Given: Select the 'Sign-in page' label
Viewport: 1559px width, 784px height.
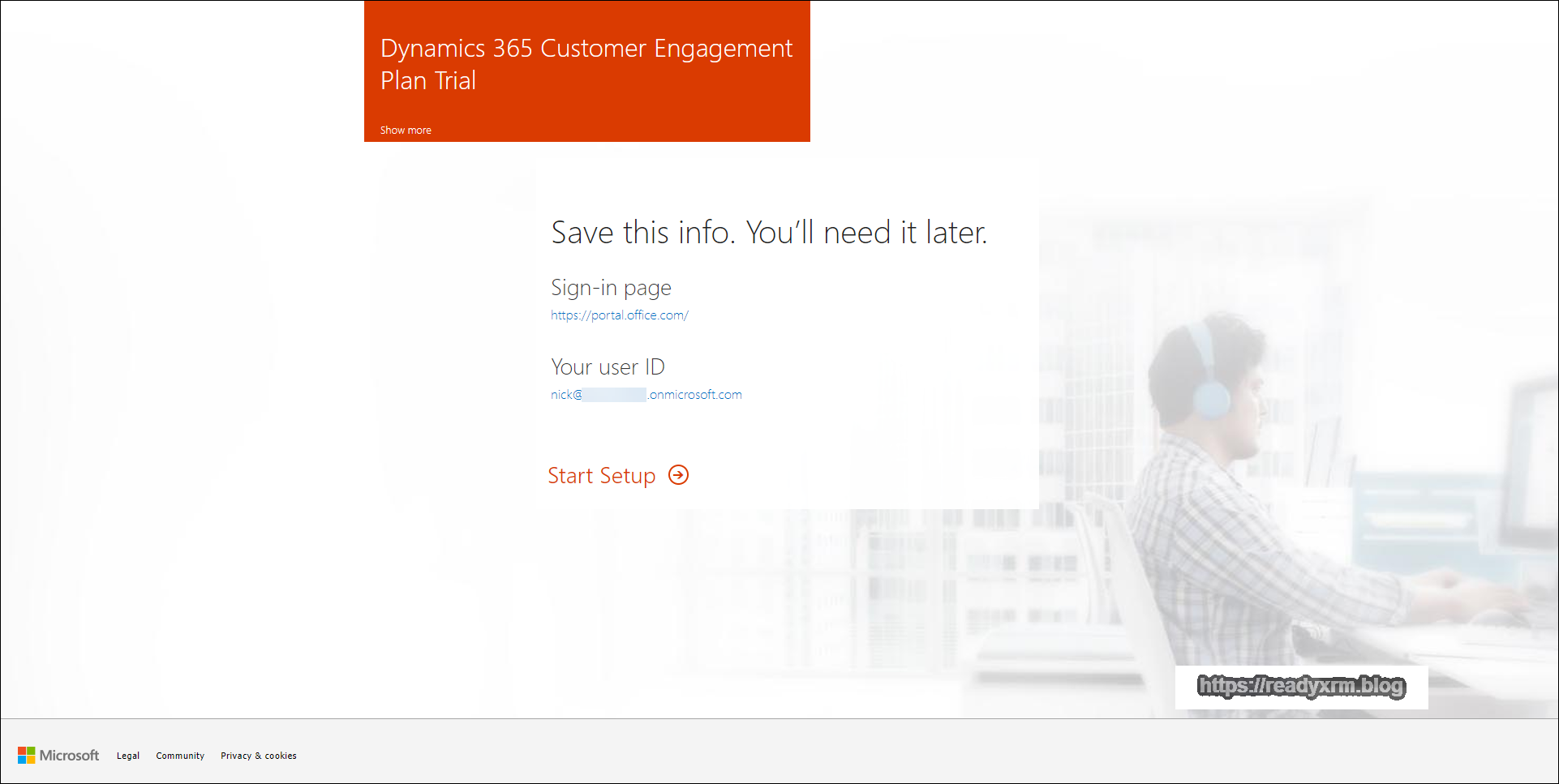Looking at the screenshot, I should [x=611, y=288].
